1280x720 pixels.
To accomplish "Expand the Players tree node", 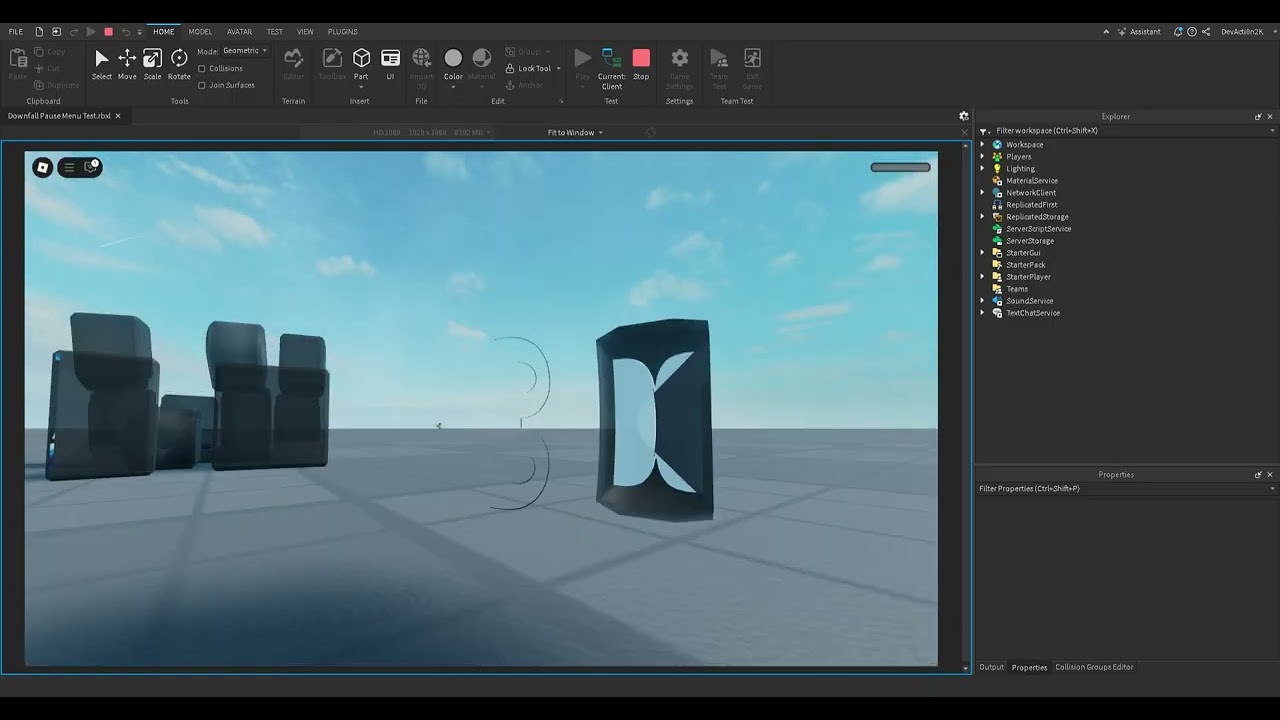I will point(982,157).
